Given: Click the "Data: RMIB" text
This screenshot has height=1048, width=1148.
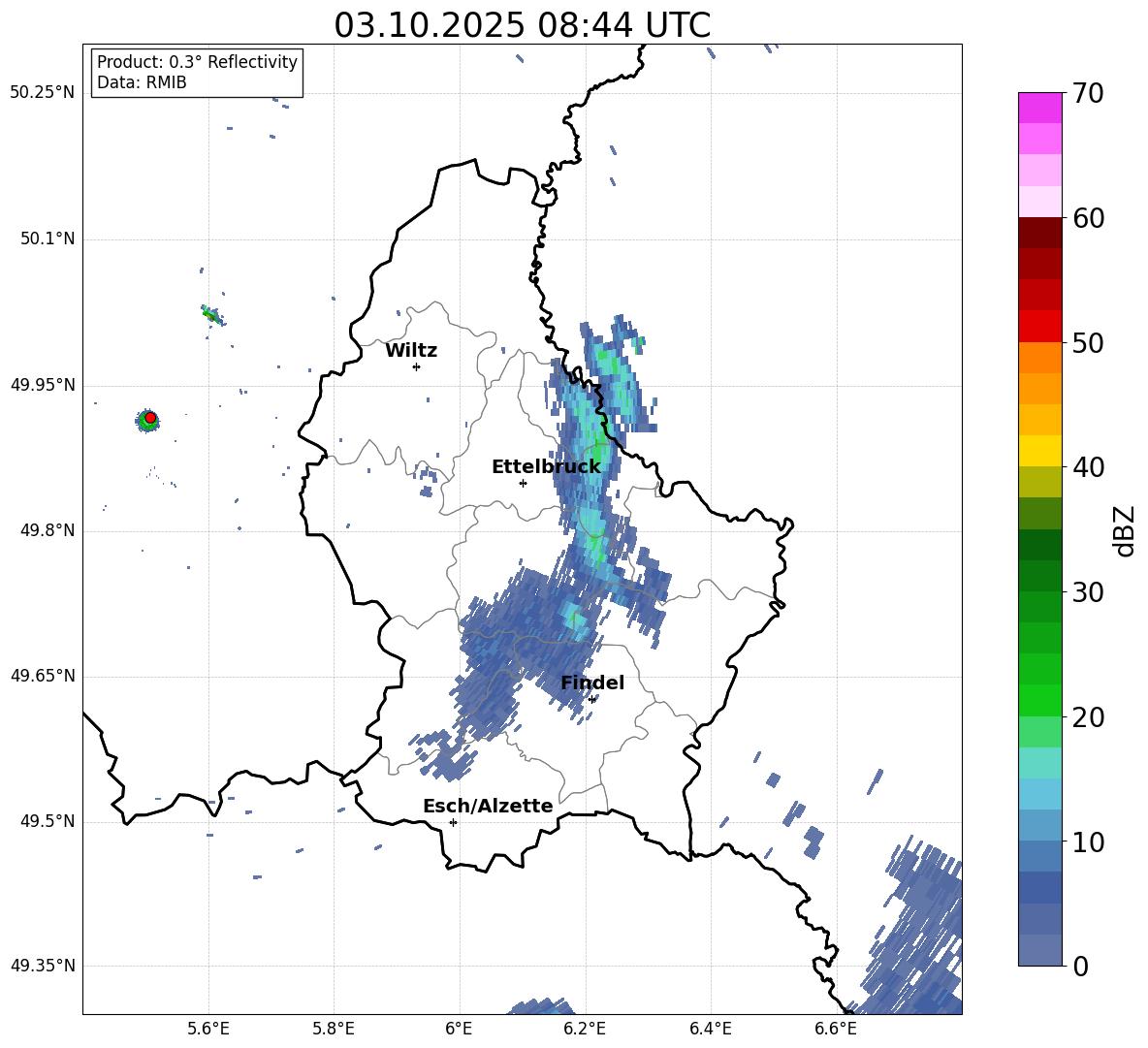Looking at the screenshot, I should [142, 82].
